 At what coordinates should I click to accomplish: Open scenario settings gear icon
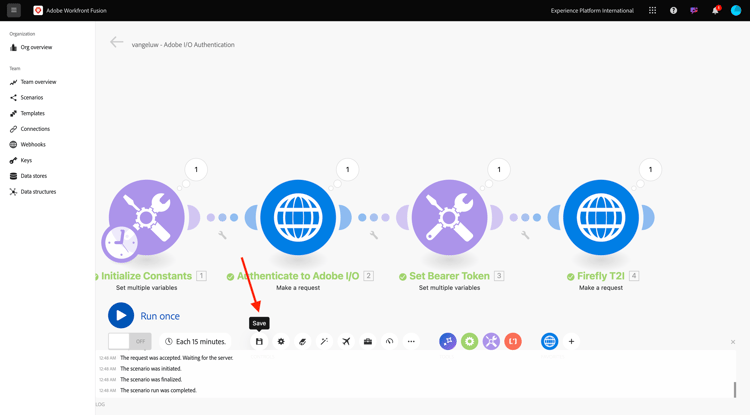point(281,341)
